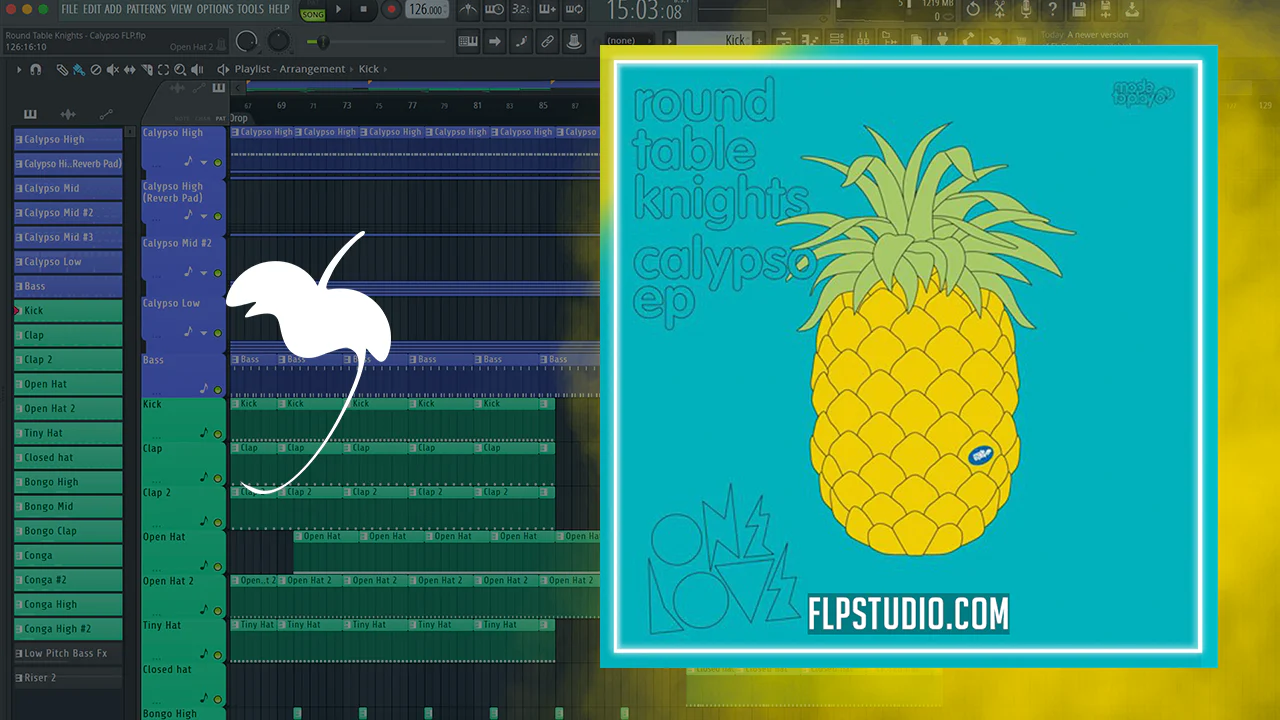Viewport: 1280px width, 720px height.
Task: Open the microphone one-click recording icon
Action: (x=1025, y=10)
